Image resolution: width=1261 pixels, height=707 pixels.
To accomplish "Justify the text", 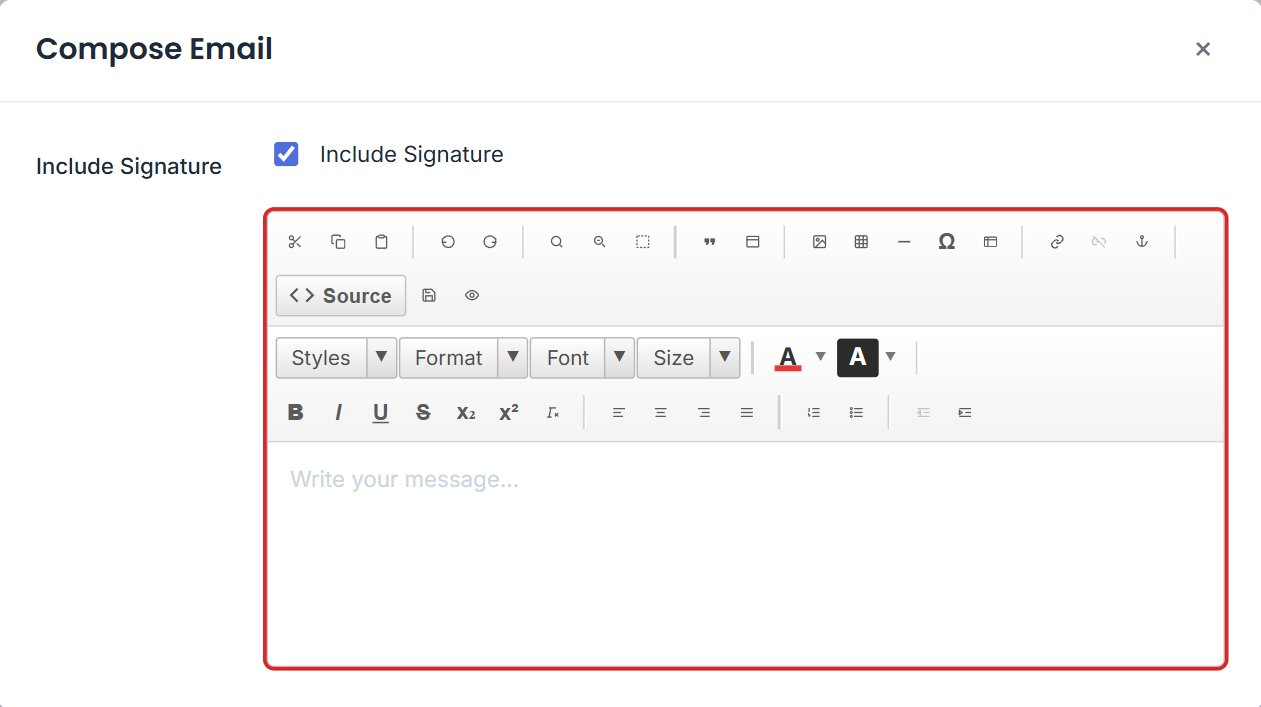I will point(747,412).
